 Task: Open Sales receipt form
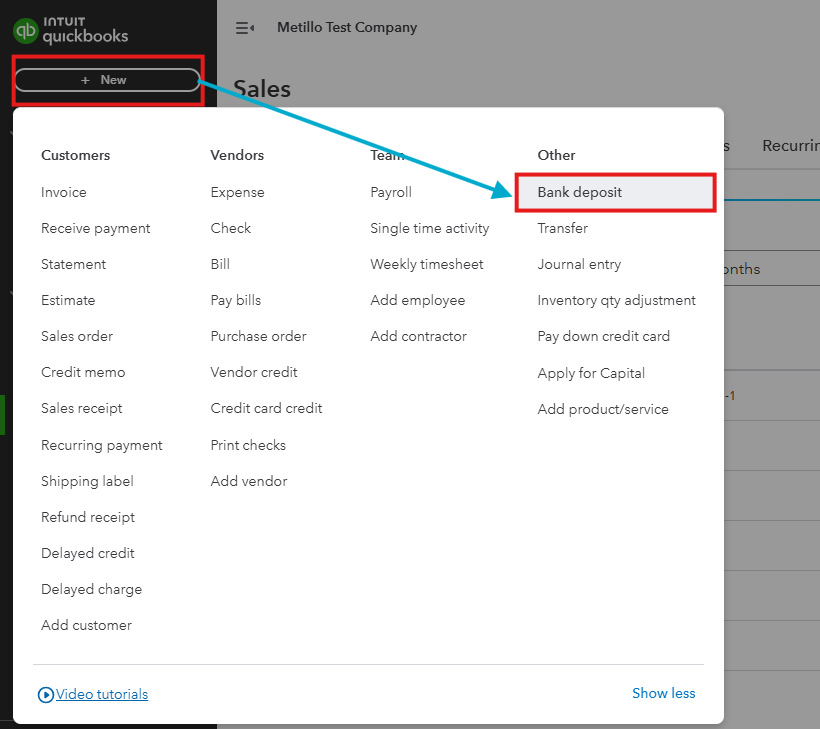[82, 408]
